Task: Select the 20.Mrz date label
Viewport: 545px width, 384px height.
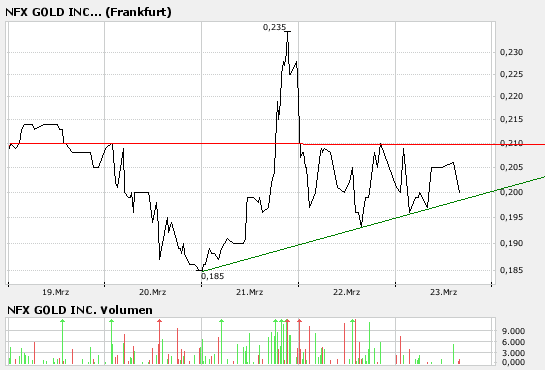Action: [x=153, y=292]
